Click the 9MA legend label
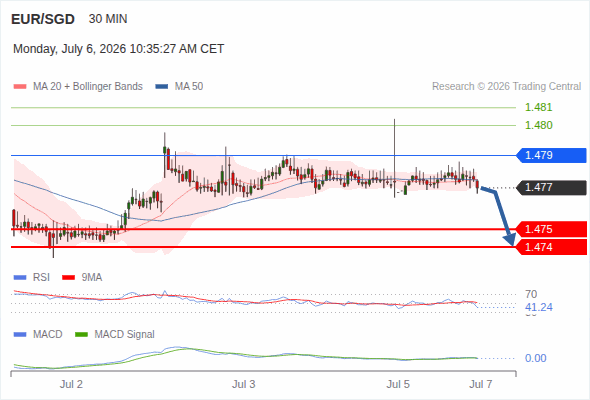 (x=92, y=278)
